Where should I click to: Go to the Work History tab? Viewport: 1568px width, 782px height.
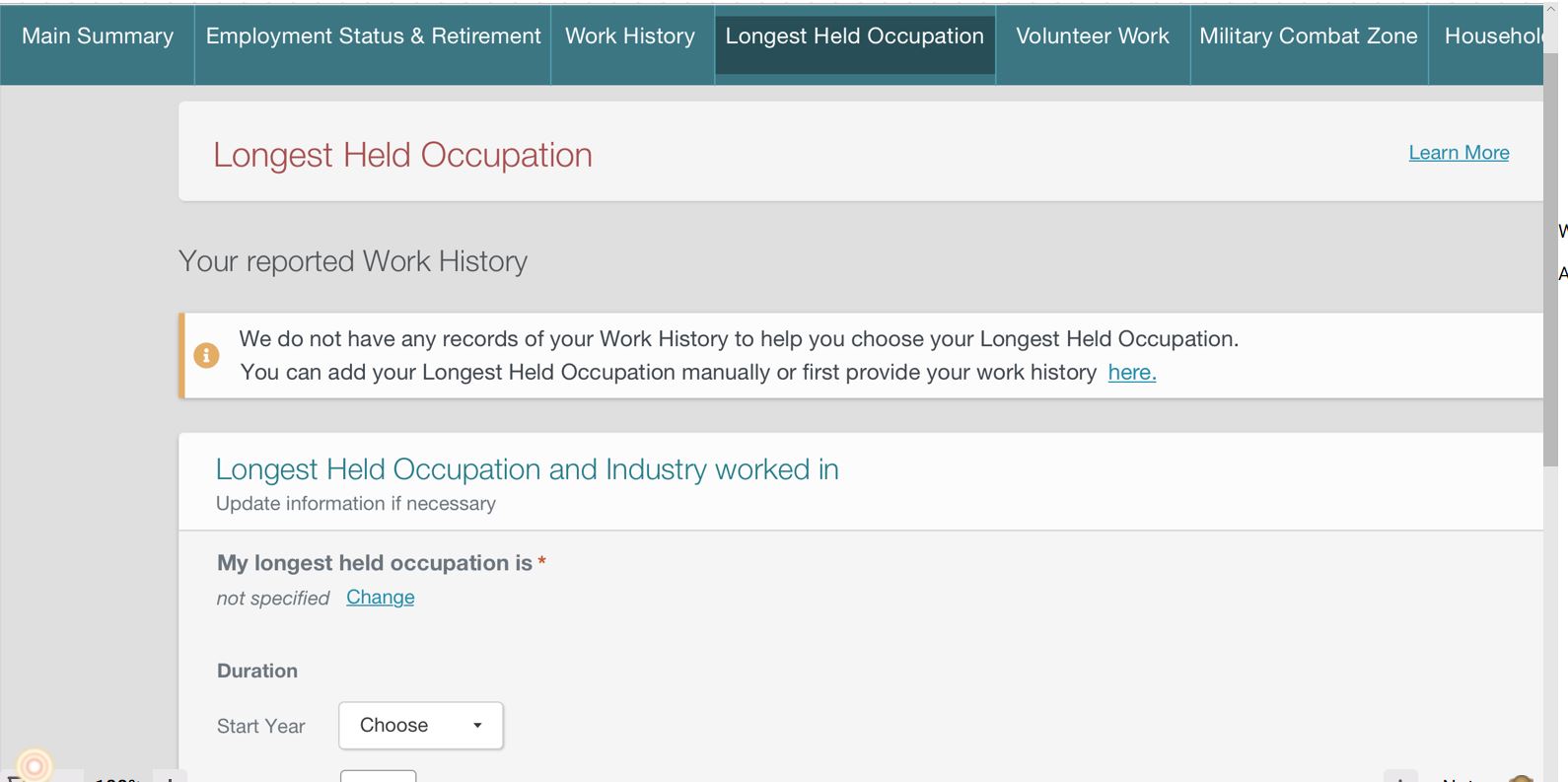(630, 36)
